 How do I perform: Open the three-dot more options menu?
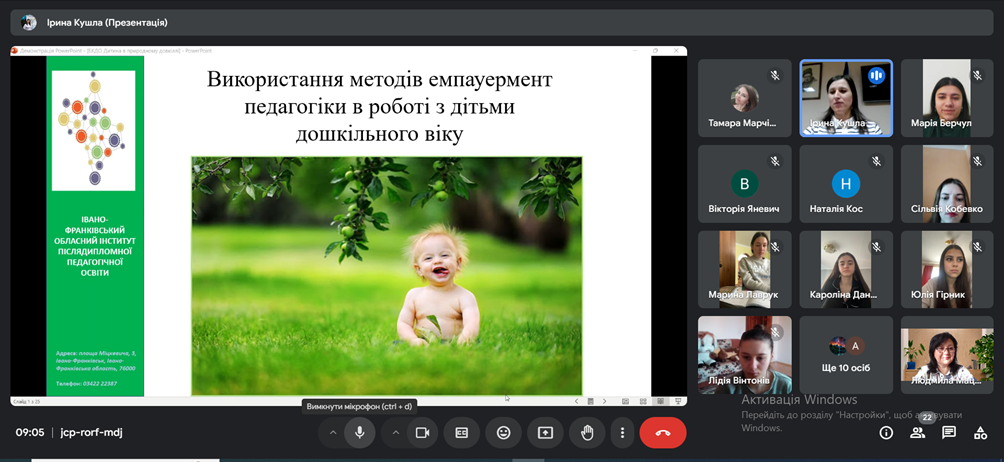pyautogui.click(x=622, y=433)
